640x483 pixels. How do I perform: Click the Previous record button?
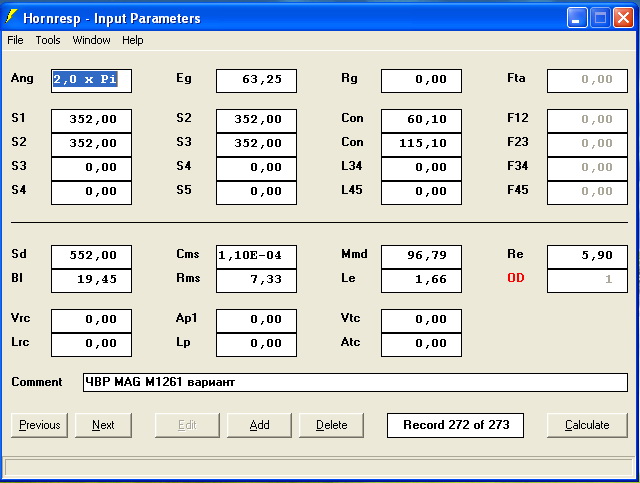pyautogui.click(x=40, y=425)
